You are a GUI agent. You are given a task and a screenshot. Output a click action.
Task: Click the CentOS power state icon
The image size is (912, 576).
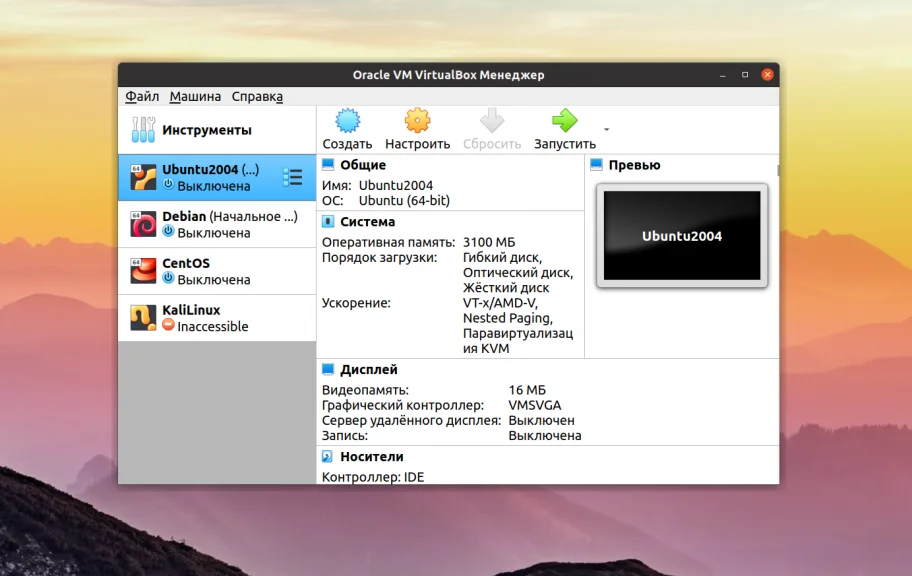pos(168,278)
